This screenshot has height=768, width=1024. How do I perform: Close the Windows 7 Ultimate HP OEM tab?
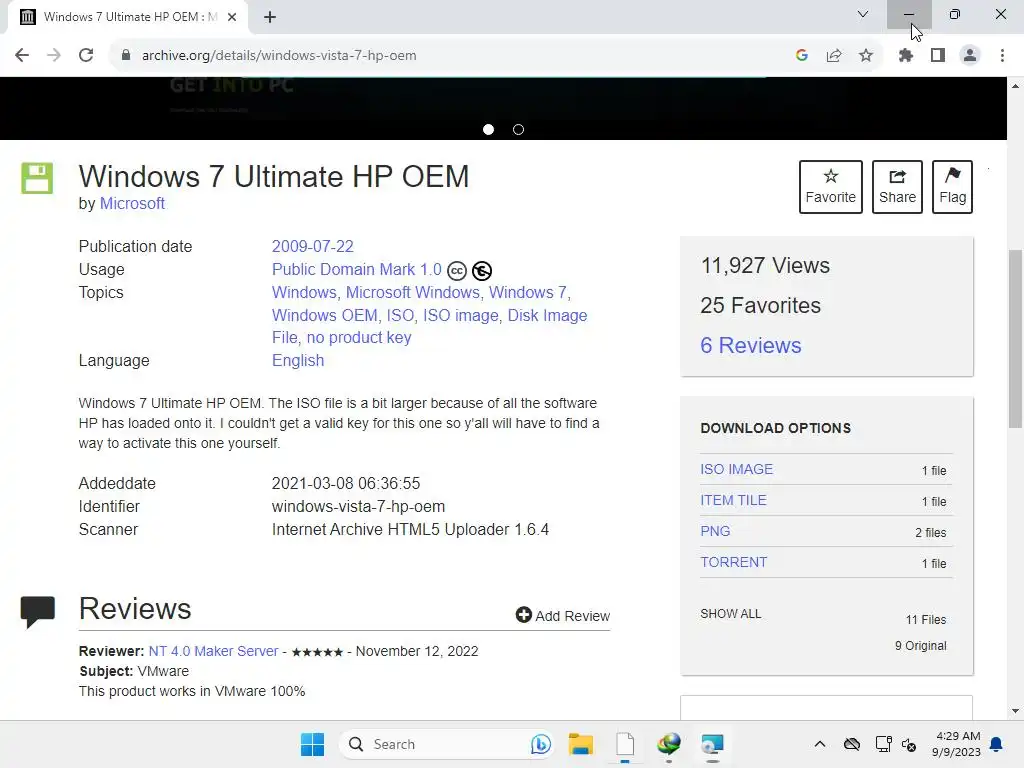232,17
